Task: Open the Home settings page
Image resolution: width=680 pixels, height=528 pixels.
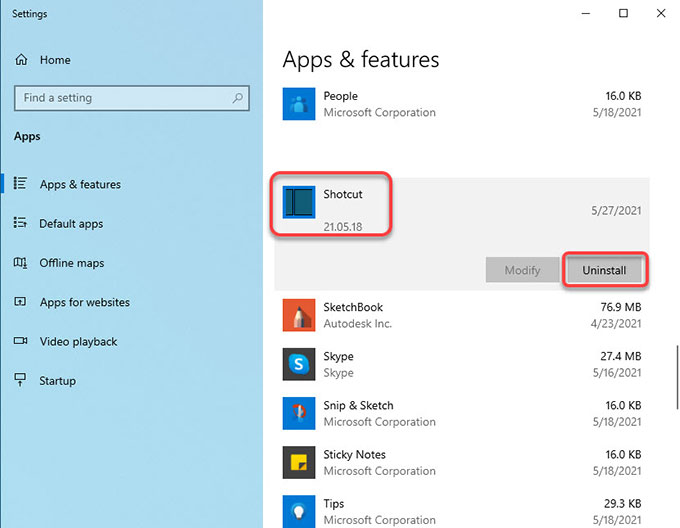Action: pyautogui.click(x=55, y=60)
